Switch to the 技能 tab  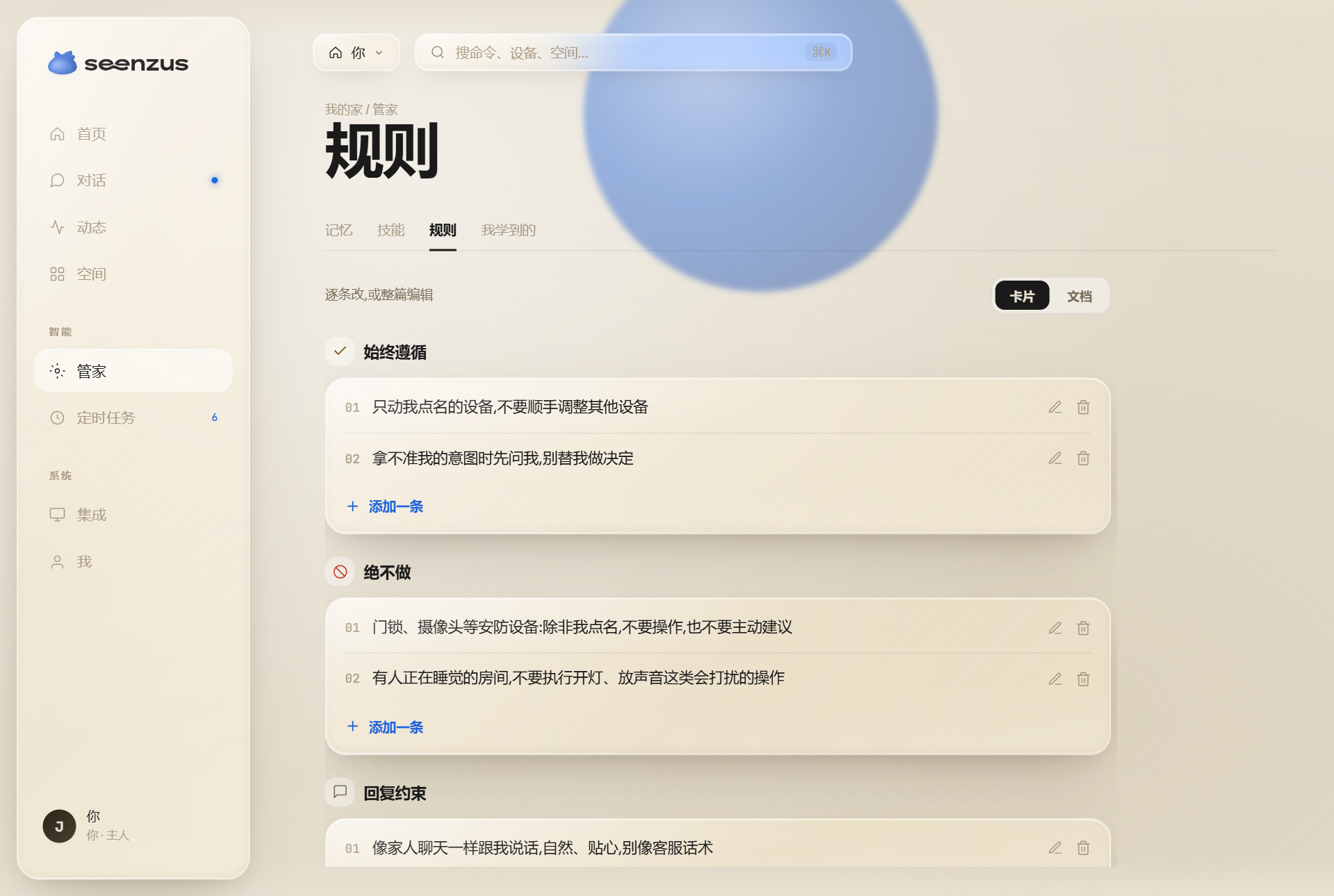[390, 230]
